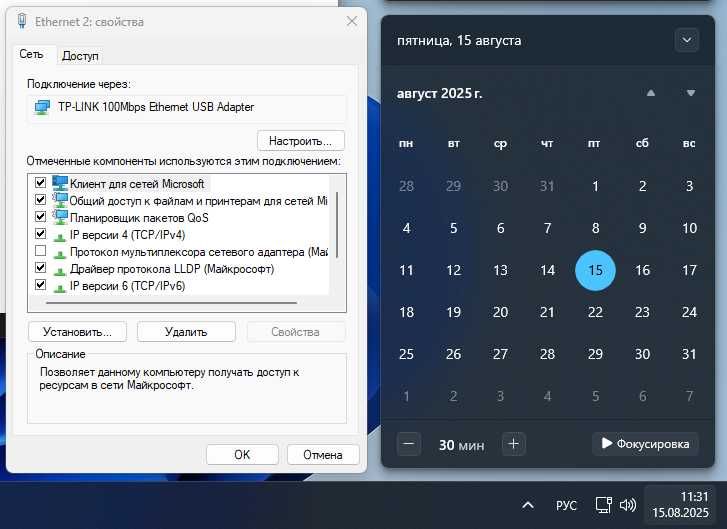Toggle Планировщик пакетов QoS checkbox
The image size is (727, 529).
pos(40,216)
